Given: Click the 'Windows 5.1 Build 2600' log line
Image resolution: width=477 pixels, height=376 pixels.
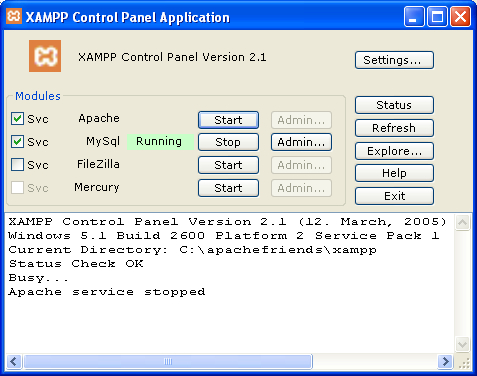Looking at the screenshot, I should [224, 236].
